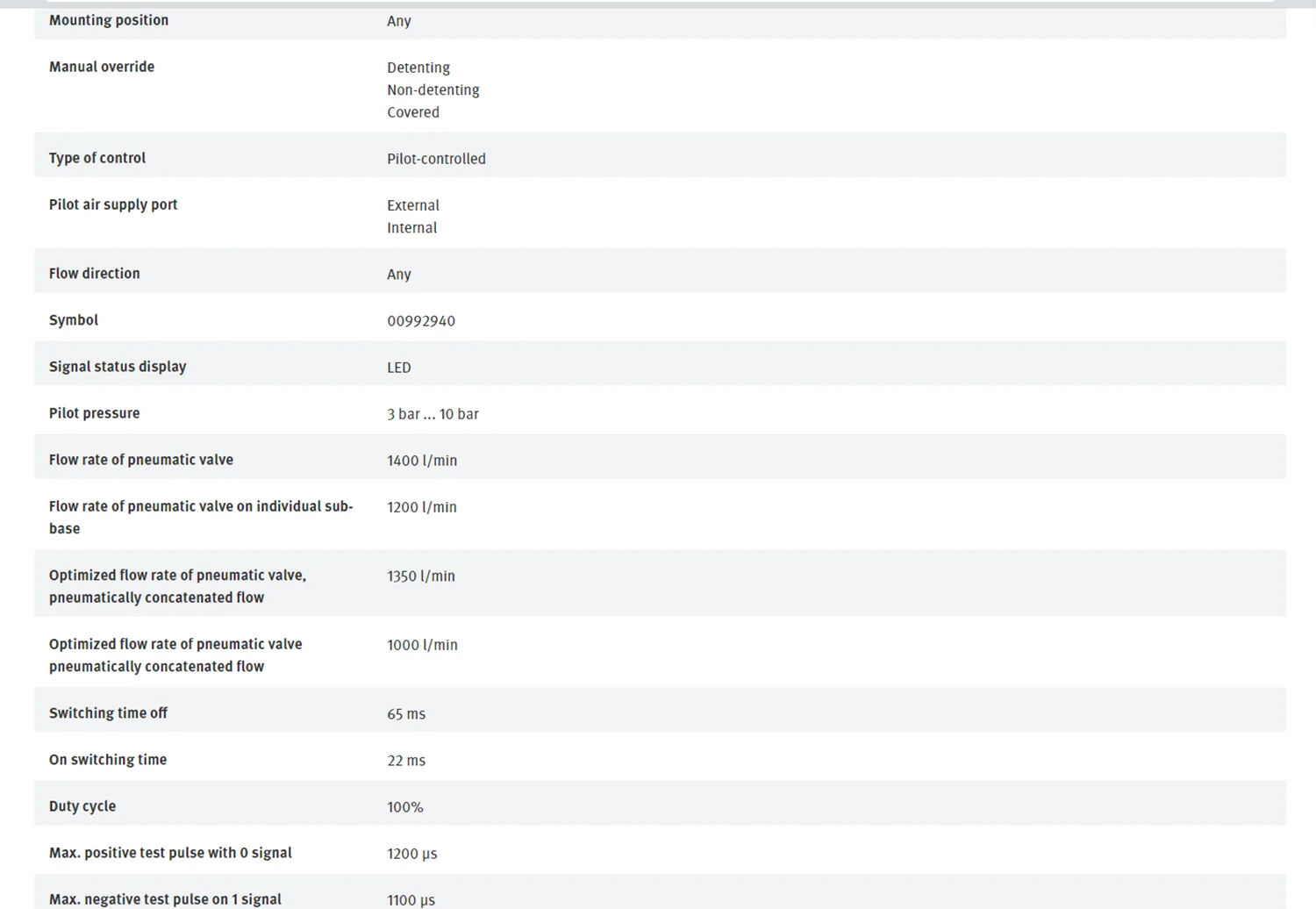The image size is (1316, 909).
Task: Select the Manual override row label
Action: [x=102, y=67]
